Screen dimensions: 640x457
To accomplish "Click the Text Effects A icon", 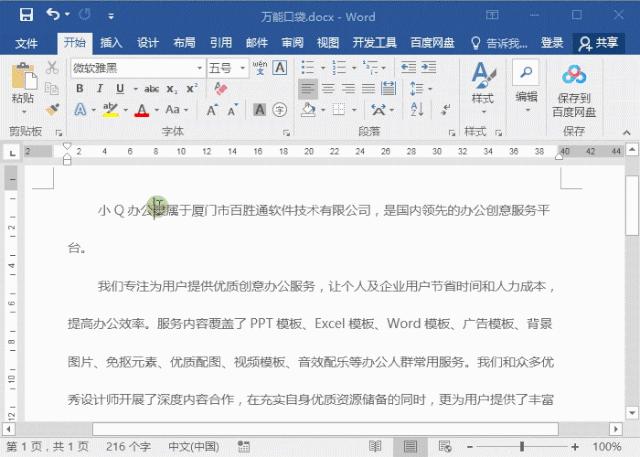I will [80, 110].
